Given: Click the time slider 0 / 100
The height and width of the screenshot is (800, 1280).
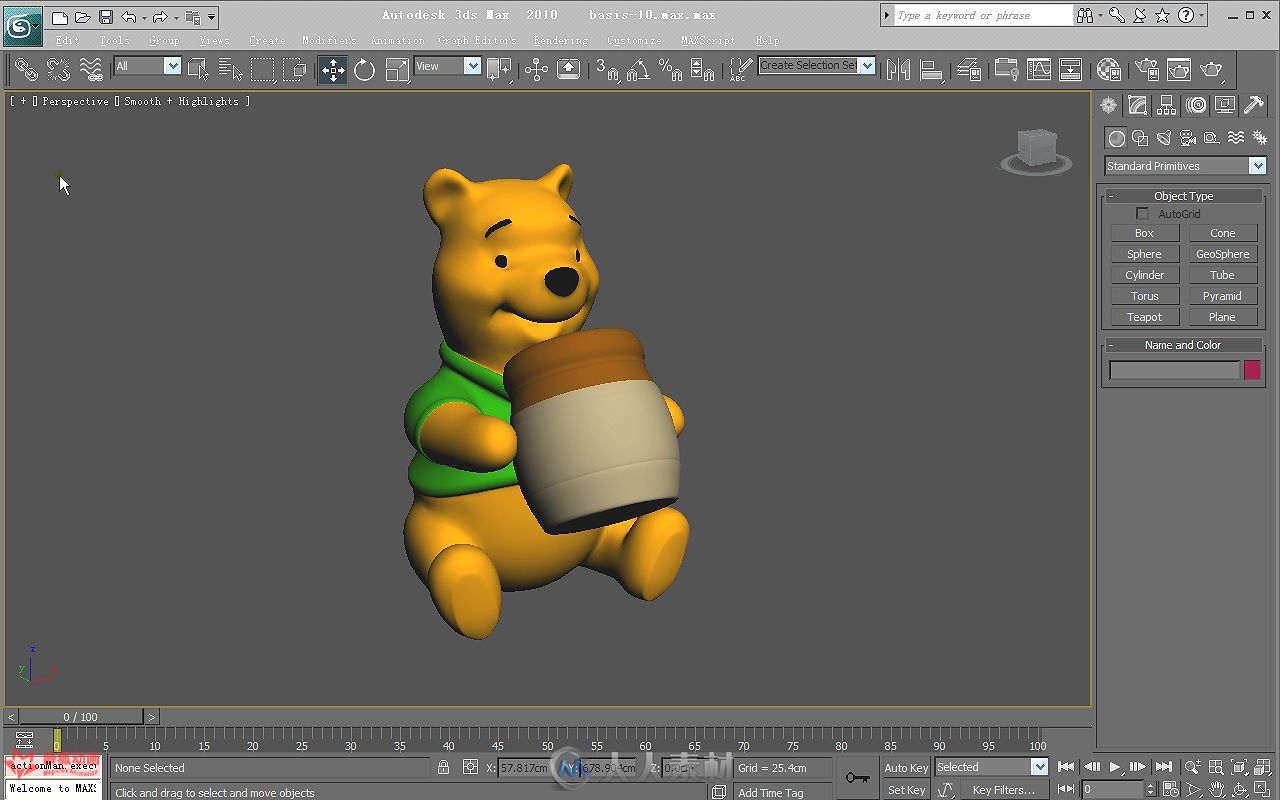Looking at the screenshot, I should pyautogui.click(x=81, y=717).
